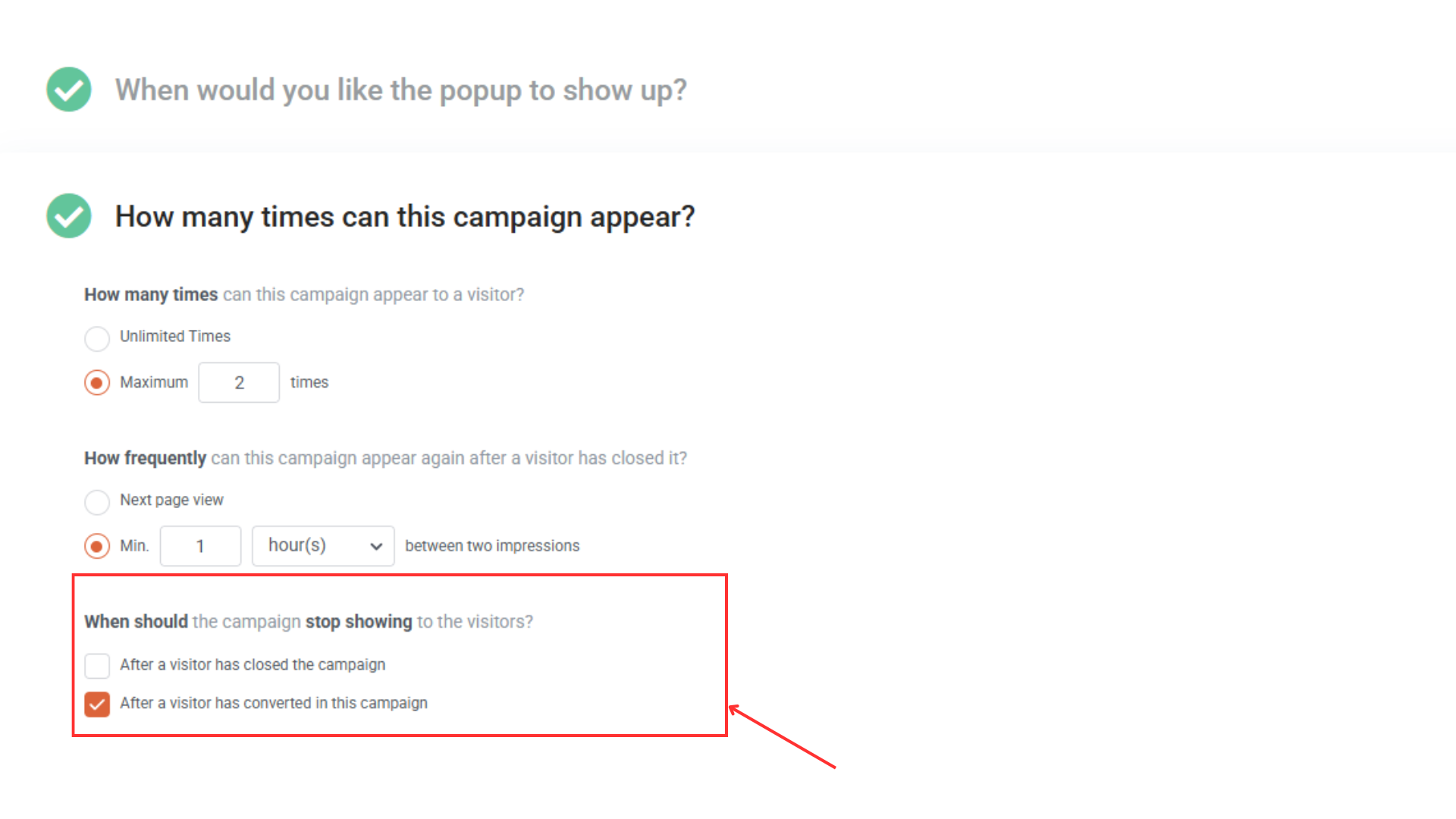This screenshot has height=819, width=1456.
Task: Open the hour(s) time unit dropdown
Action: (323, 546)
